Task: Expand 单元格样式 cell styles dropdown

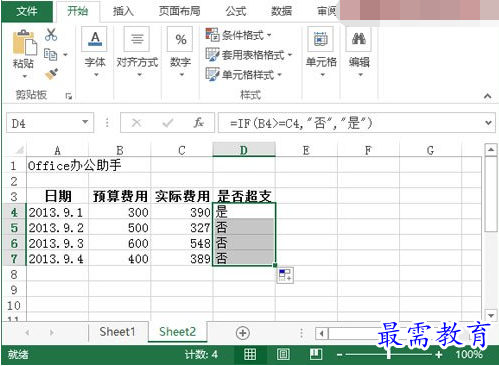Action: (279, 75)
